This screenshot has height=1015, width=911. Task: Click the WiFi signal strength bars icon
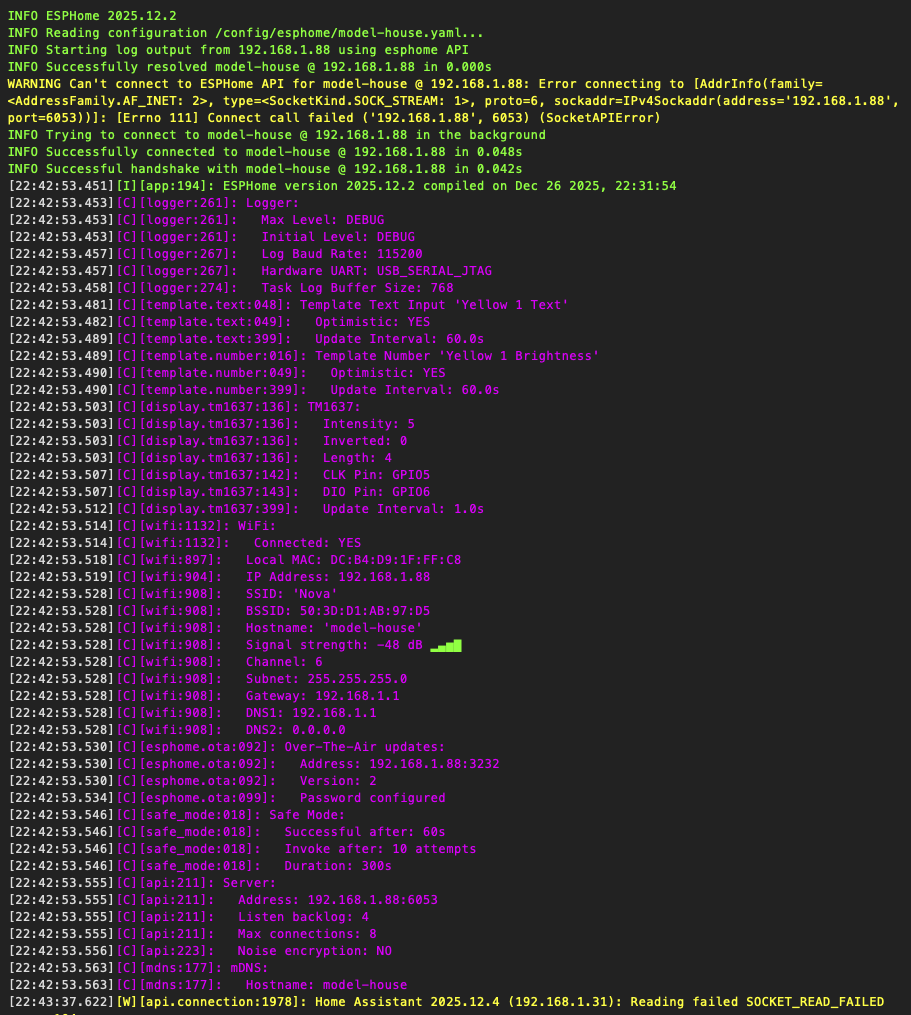click(446, 645)
